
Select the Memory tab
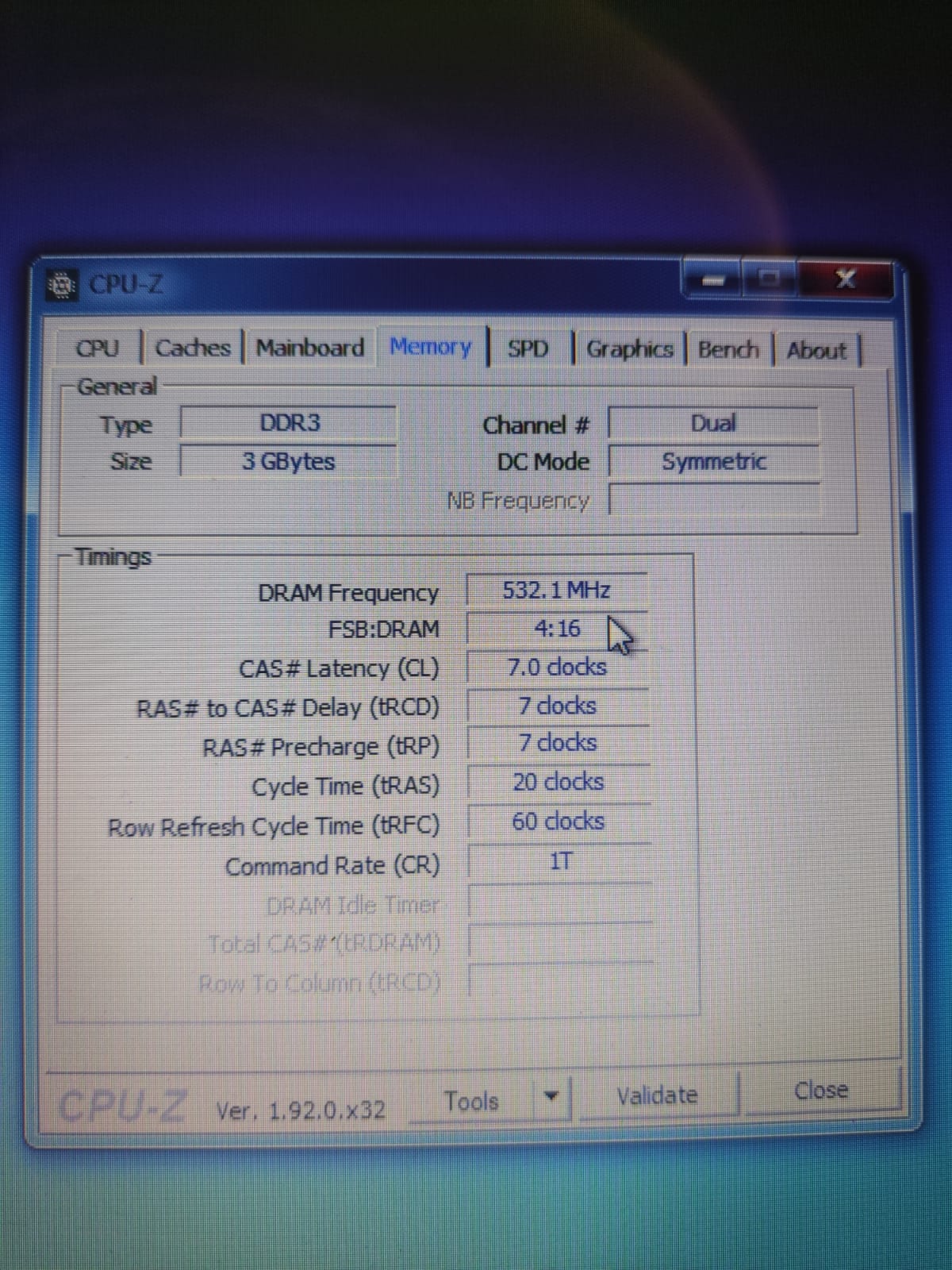[x=431, y=347]
